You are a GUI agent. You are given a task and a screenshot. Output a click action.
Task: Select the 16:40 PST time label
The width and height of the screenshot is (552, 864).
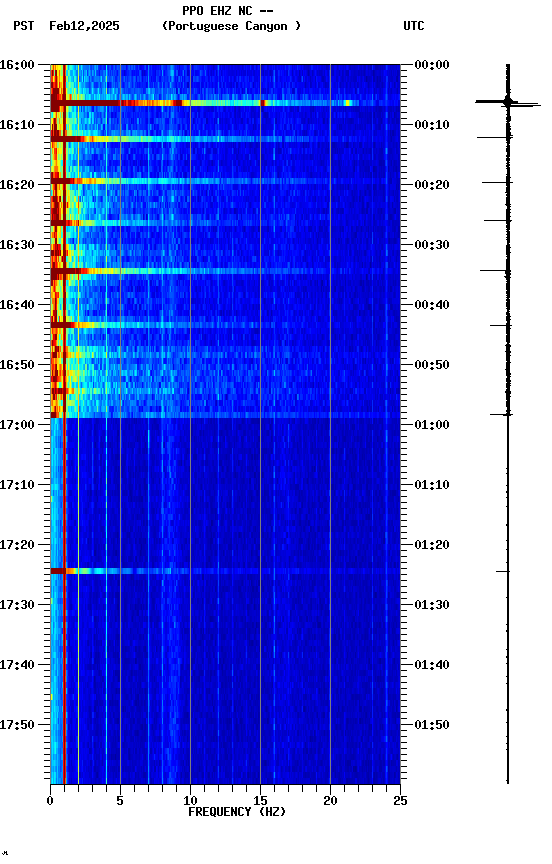(17, 305)
